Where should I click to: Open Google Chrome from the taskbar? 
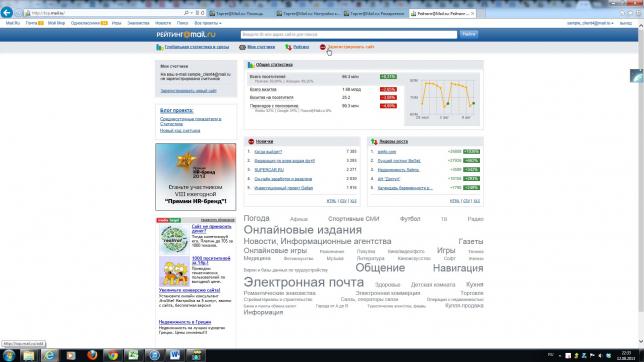pyautogui.click(x=113, y=355)
